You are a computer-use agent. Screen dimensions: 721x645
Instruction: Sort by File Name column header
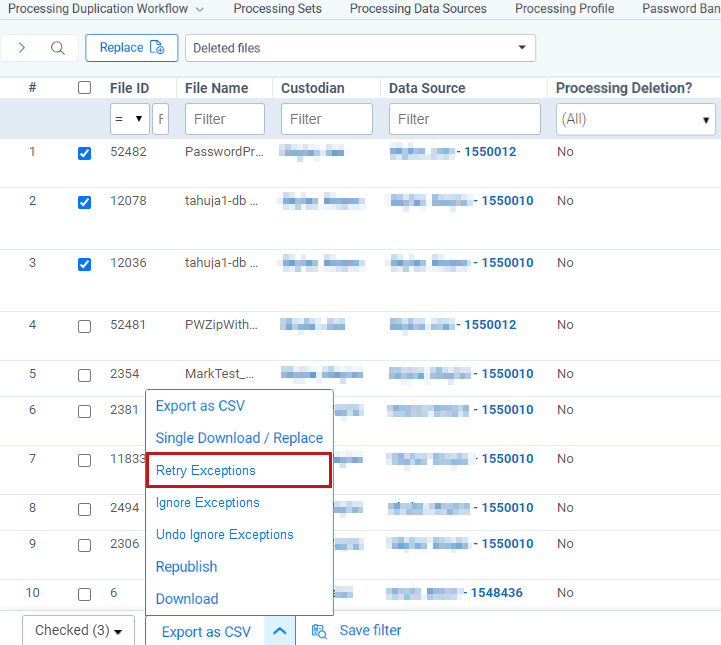[217, 88]
